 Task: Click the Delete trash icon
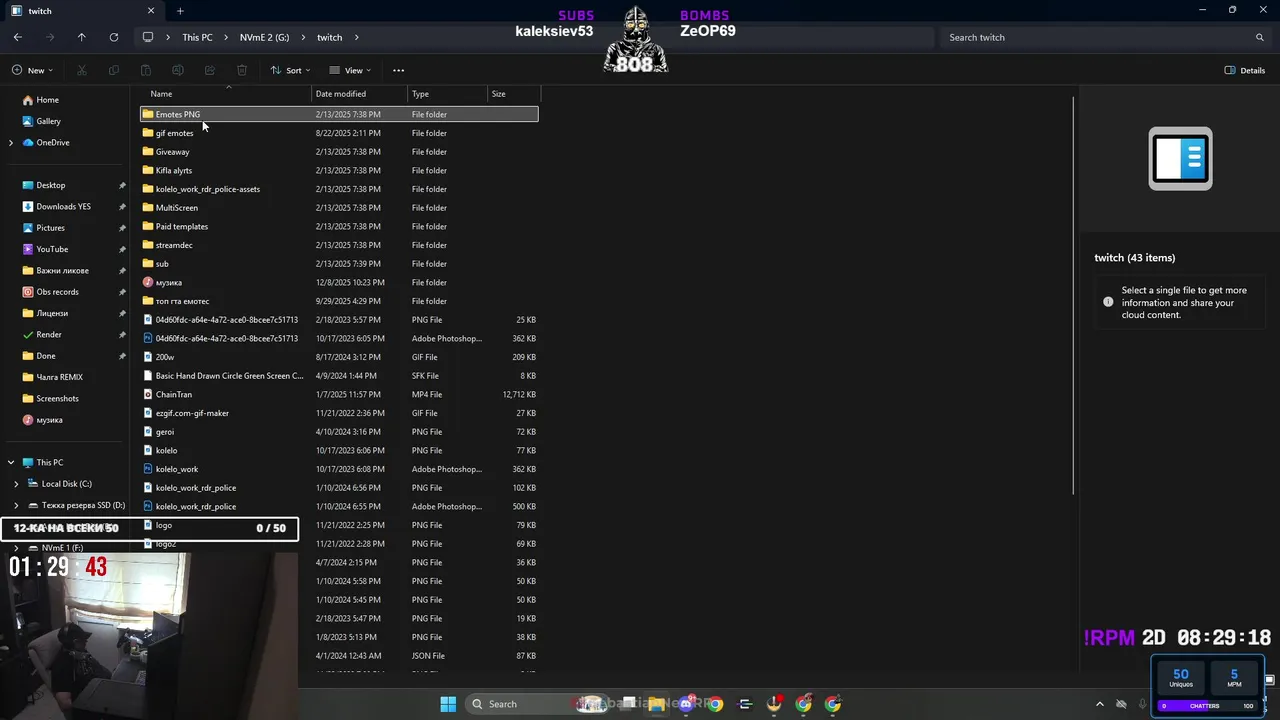(x=242, y=70)
